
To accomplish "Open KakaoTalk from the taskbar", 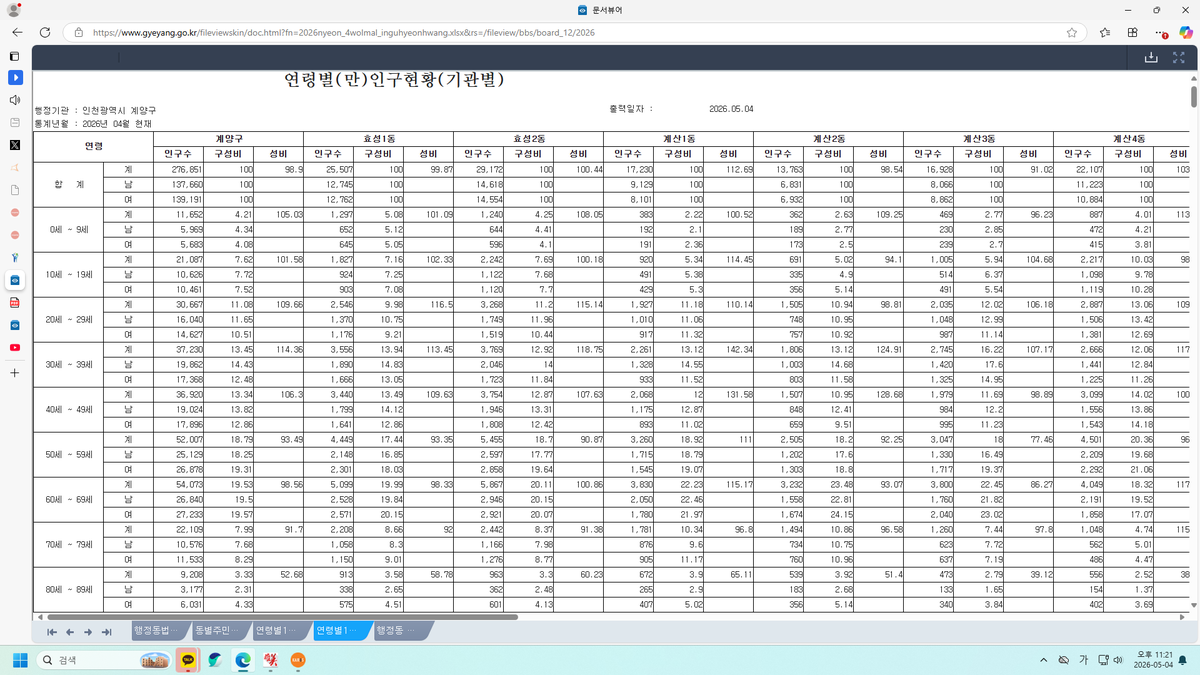I will pos(187,660).
